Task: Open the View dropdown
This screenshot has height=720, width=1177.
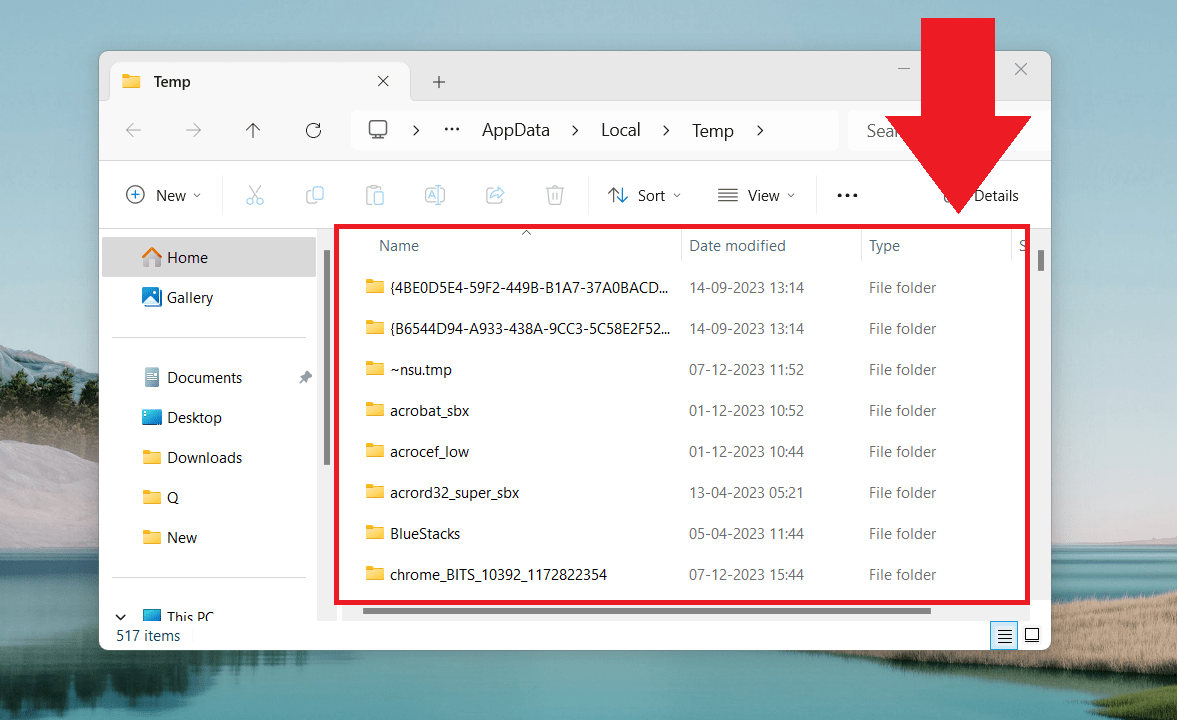Action: click(756, 195)
